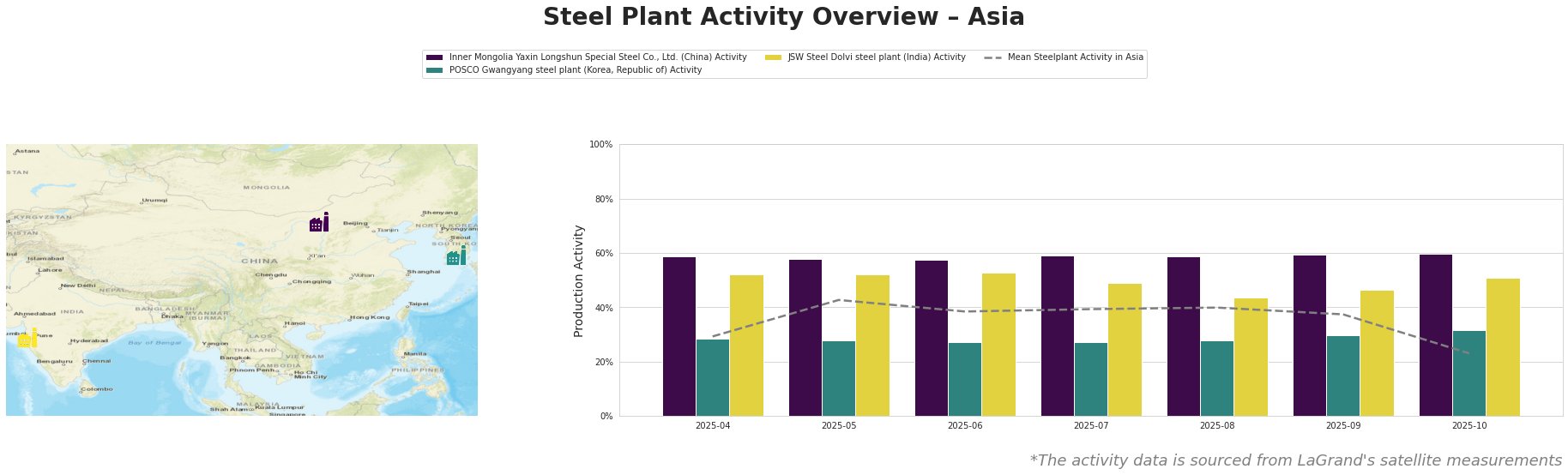Select the Inner Mongolia Yaxin Longshun legend label
Viewport: 1568px width, 475px height.
point(598,57)
